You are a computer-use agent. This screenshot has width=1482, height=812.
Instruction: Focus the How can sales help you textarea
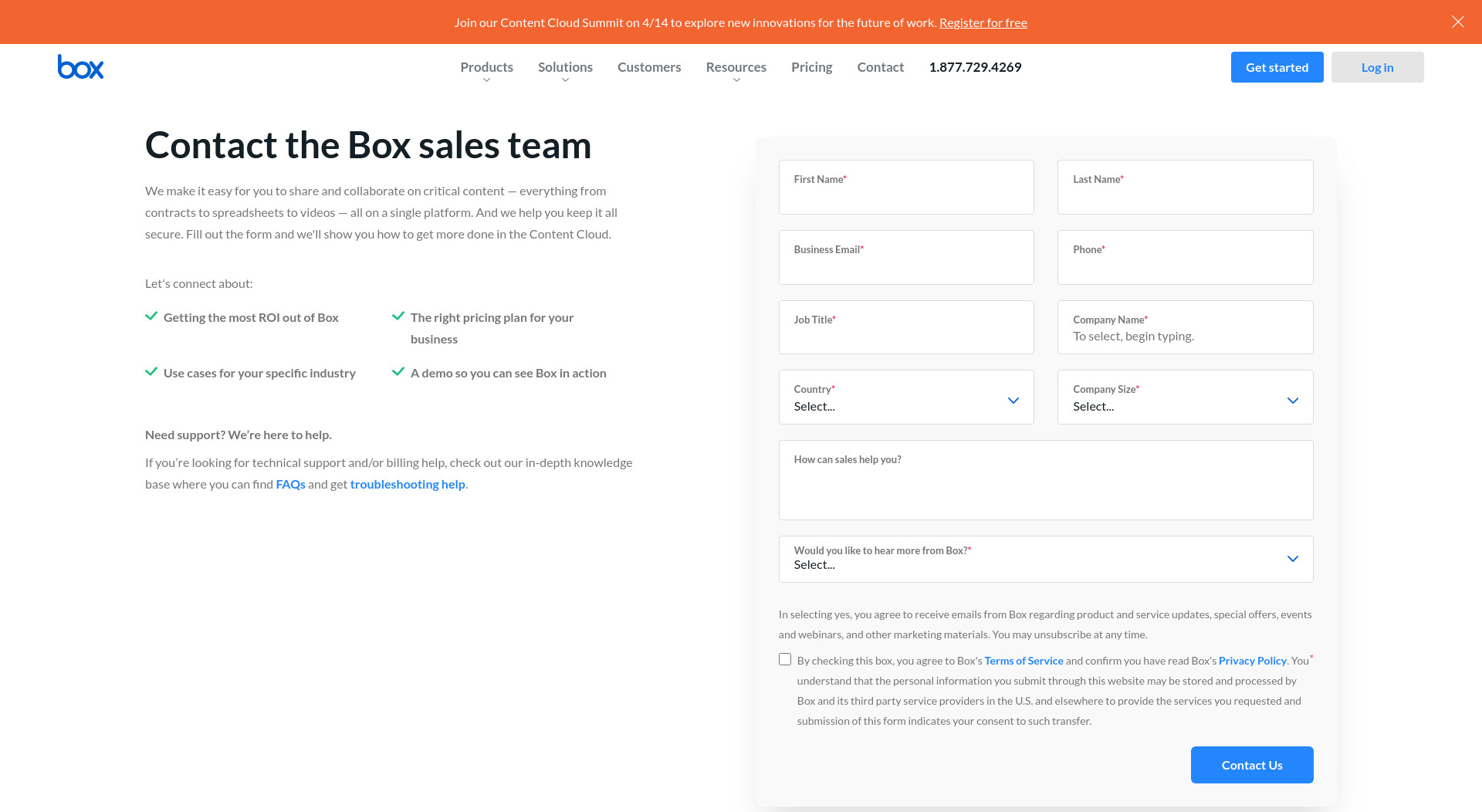[x=1046, y=480]
